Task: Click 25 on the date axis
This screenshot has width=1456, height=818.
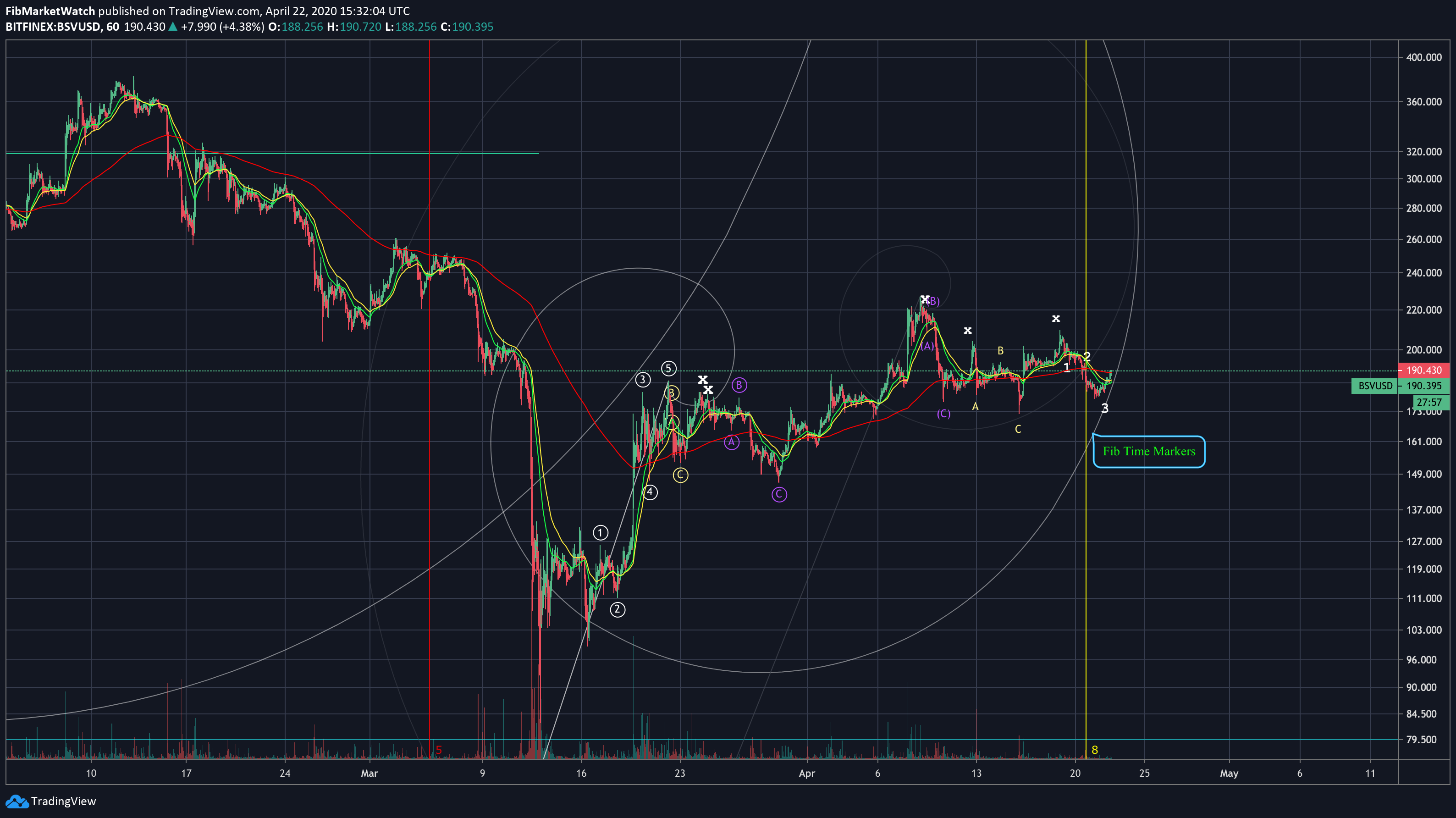Action: [1144, 774]
